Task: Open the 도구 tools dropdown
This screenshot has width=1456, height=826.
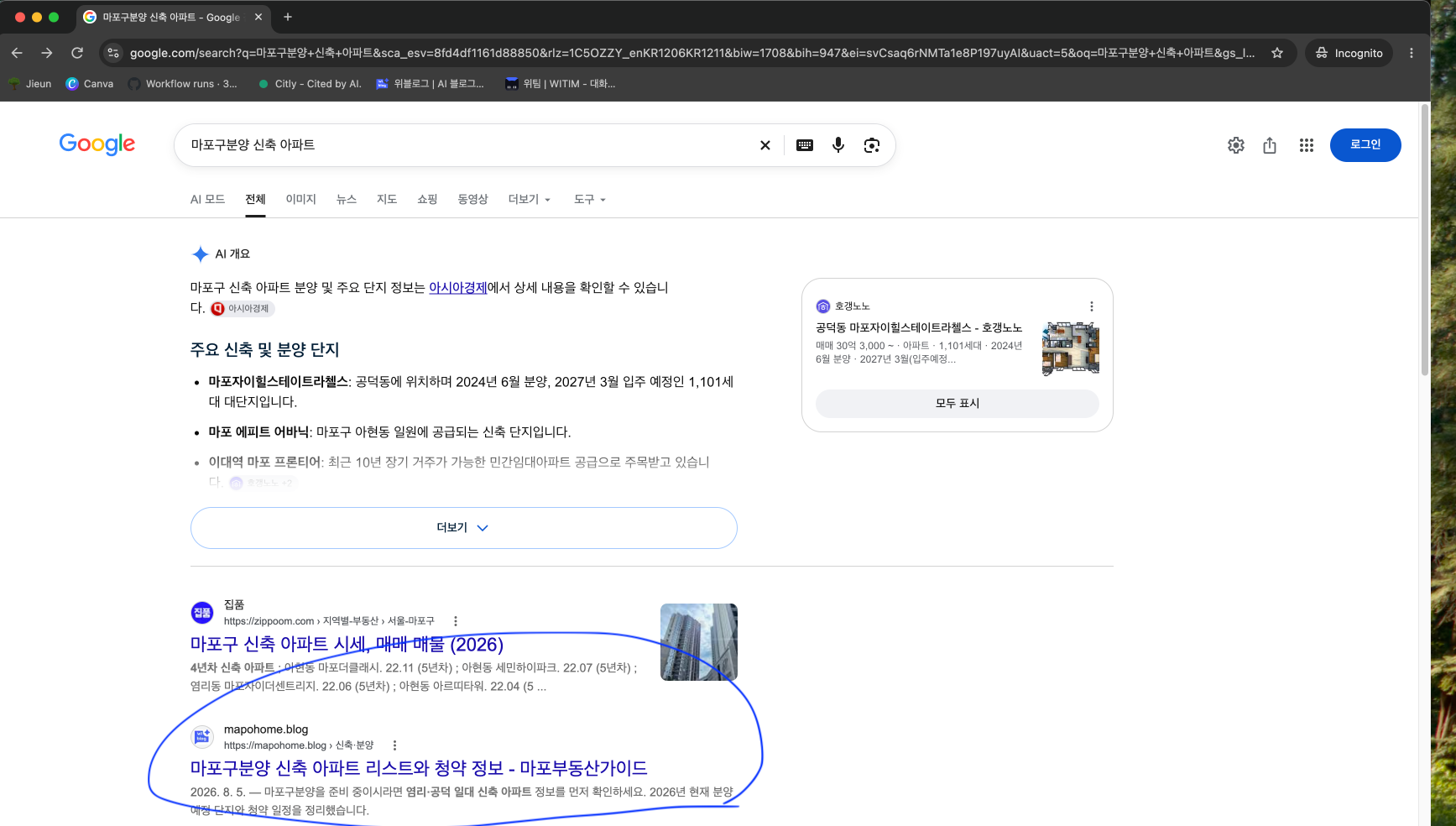Action: point(590,199)
